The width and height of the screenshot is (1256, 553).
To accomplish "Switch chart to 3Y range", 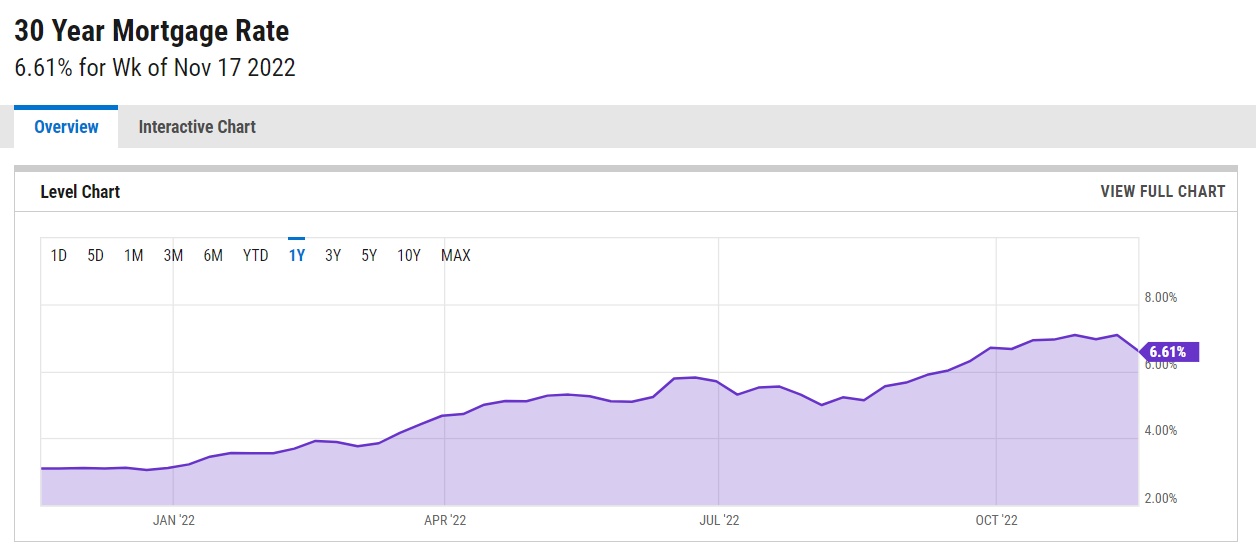I will pos(333,256).
